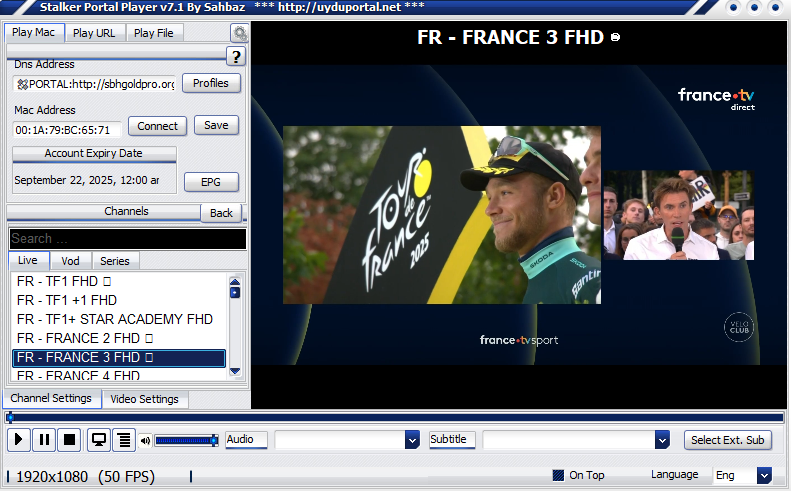Click the September 22, 2025 expiry date value
Screen dimensions: 791x491
tap(87, 180)
